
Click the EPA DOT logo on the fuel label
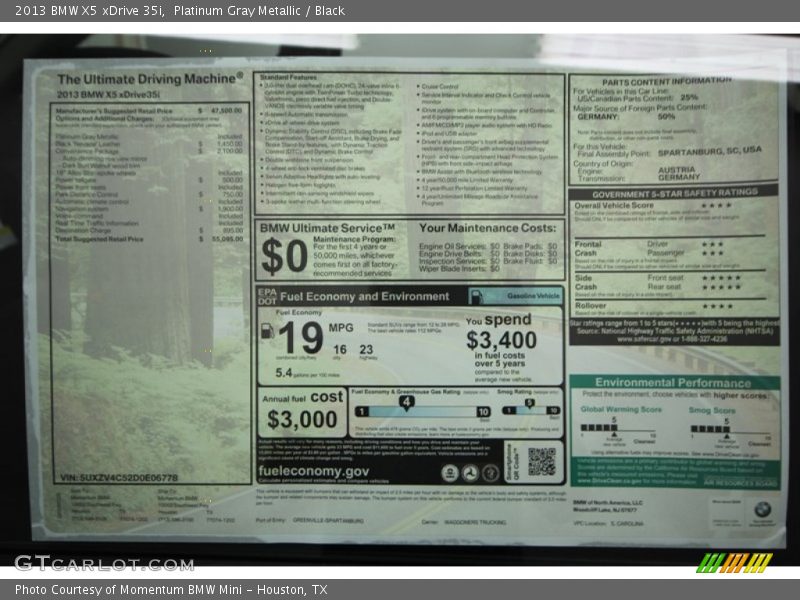tap(267, 296)
